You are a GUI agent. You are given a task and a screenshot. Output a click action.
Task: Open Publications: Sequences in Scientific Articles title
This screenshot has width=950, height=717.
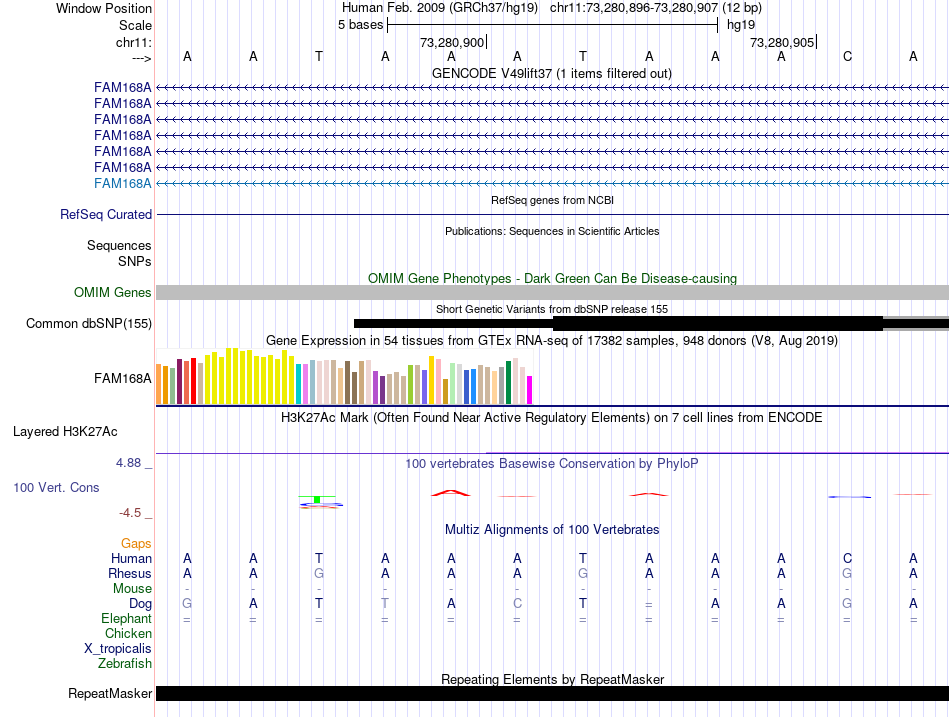pos(552,231)
